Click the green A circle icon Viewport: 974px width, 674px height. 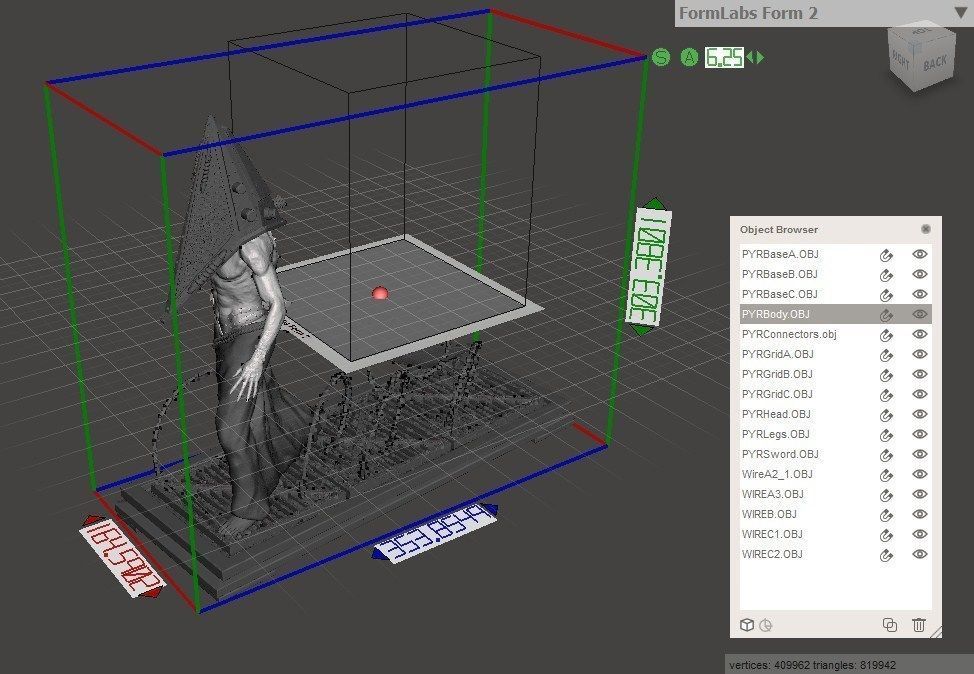coord(689,58)
